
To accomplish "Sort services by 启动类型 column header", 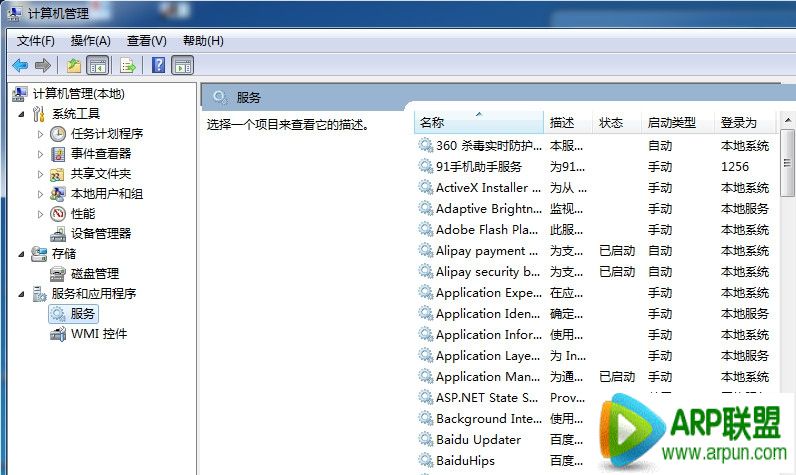I will click(x=678, y=123).
